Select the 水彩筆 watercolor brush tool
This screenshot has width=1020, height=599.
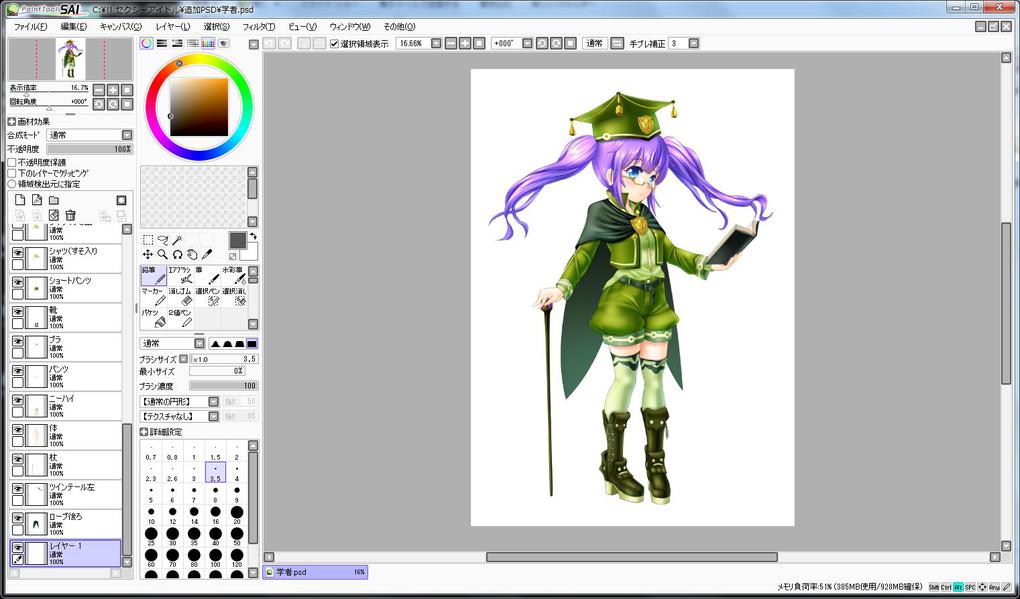pos(234,276)
